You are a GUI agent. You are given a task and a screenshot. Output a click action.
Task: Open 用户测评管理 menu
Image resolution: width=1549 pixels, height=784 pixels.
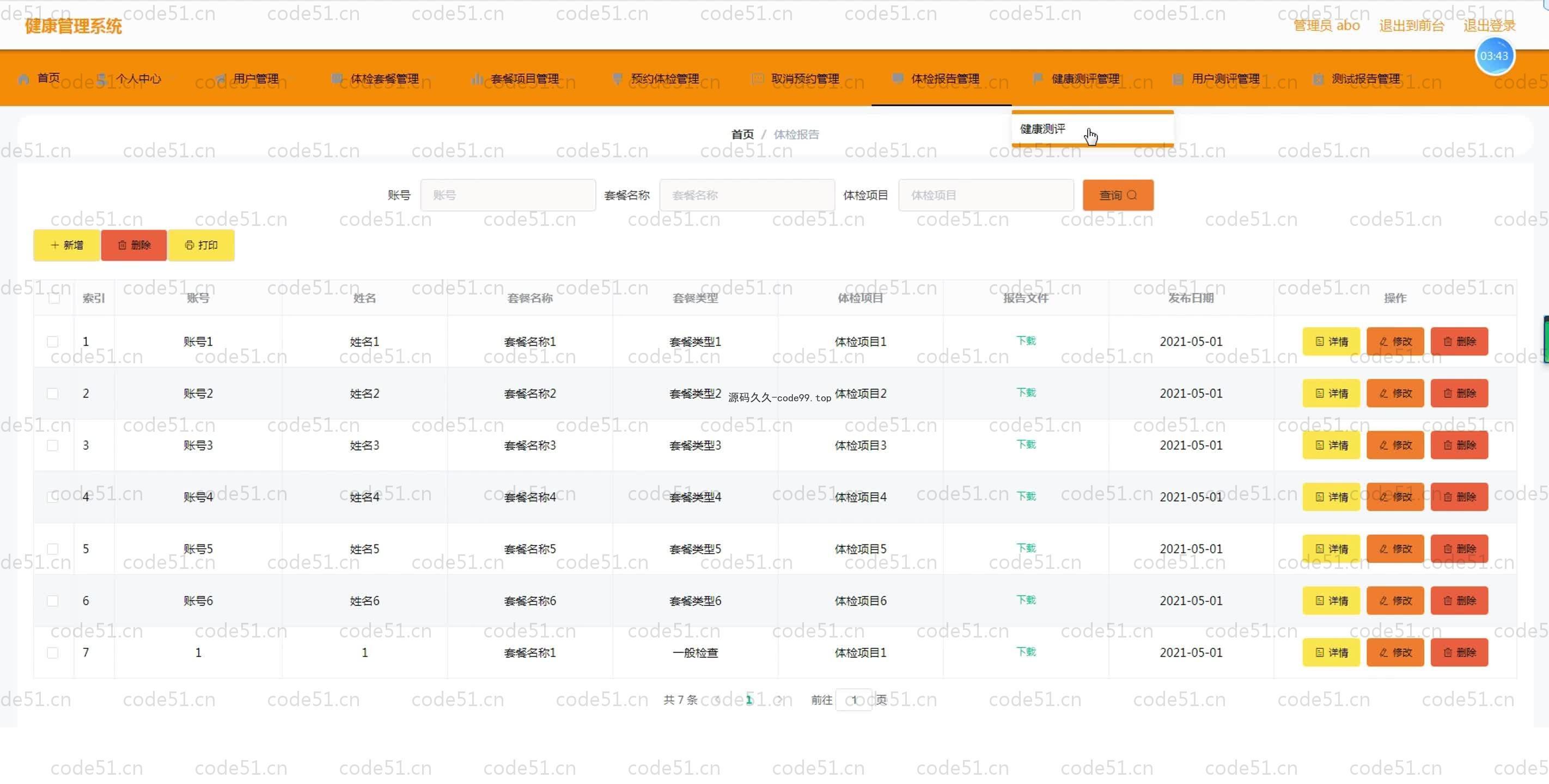pos(1216,78)
